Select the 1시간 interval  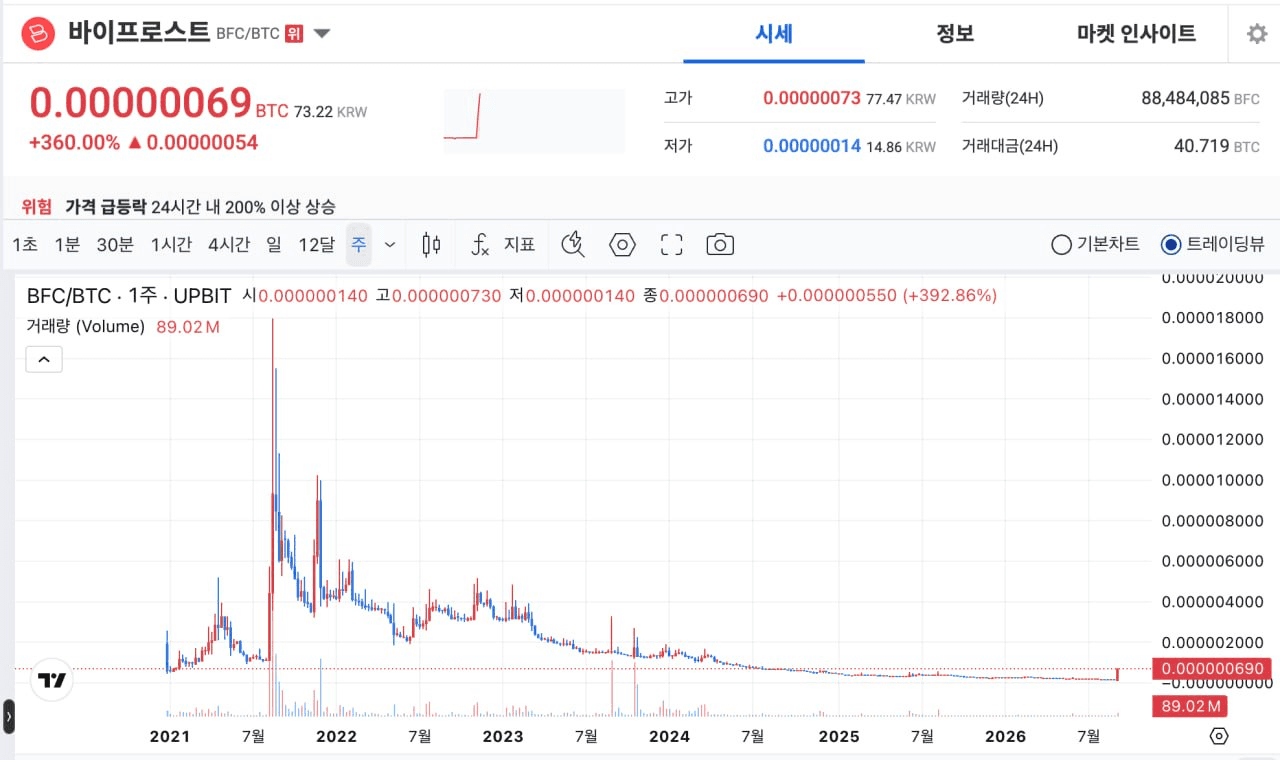coord(171,244)
